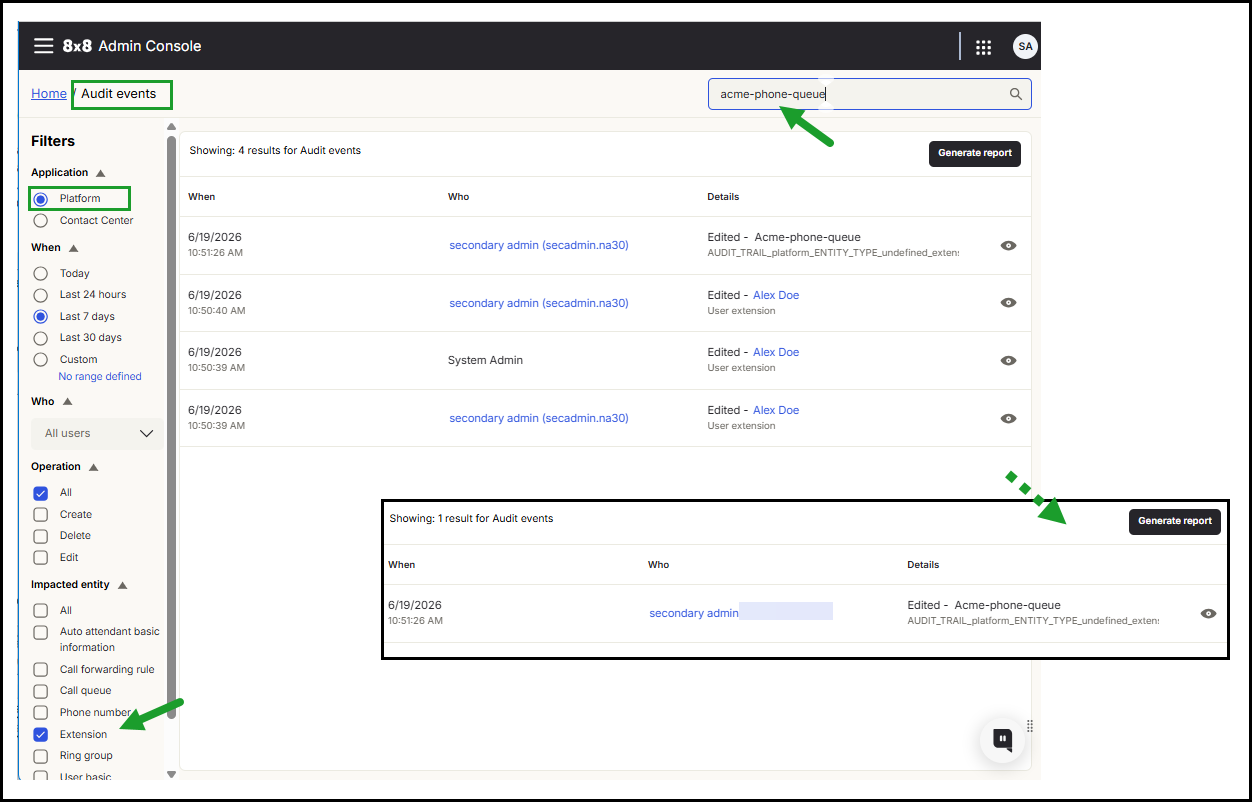Viewport: 1252px width, 802px height.
Task: Click the filters panel scrollbar thumb
Action: tap(171, 427)
